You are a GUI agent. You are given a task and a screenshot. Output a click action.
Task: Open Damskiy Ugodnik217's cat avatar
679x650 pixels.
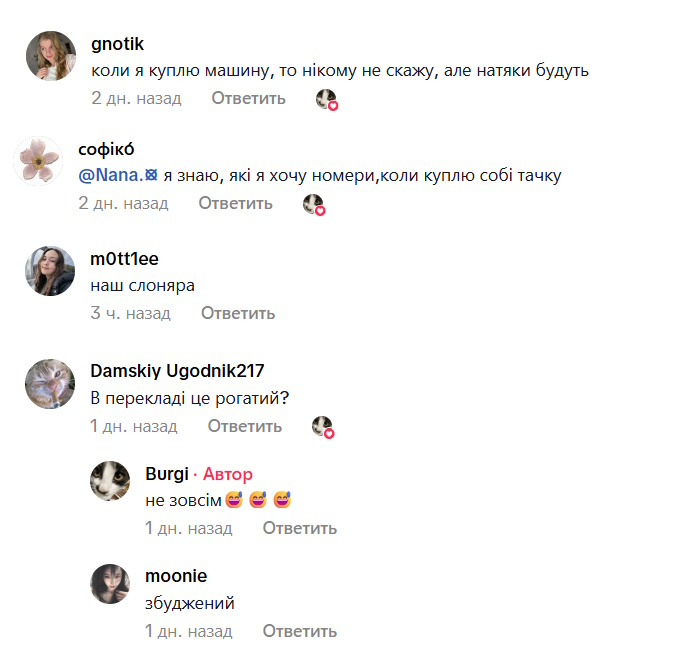50,384
